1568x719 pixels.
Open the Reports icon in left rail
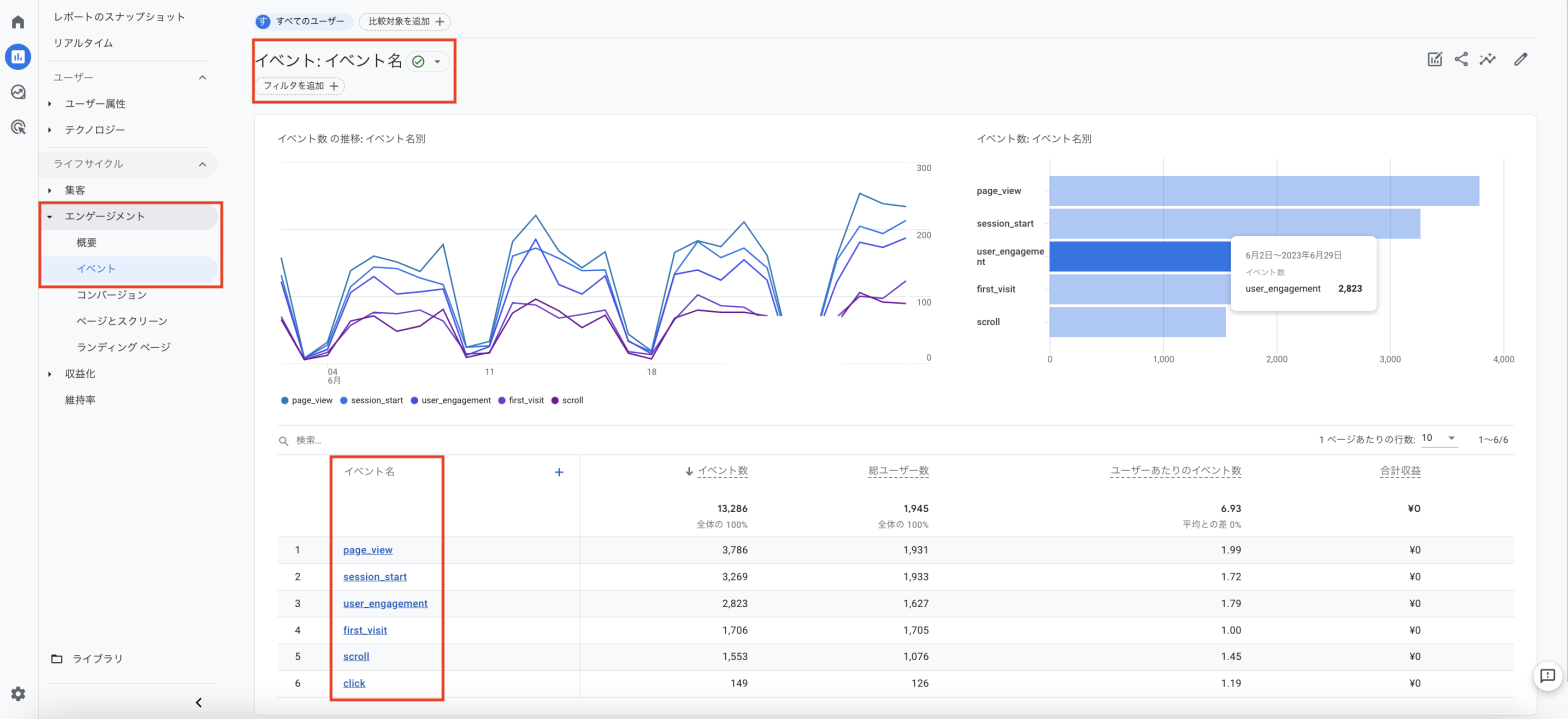18,57
